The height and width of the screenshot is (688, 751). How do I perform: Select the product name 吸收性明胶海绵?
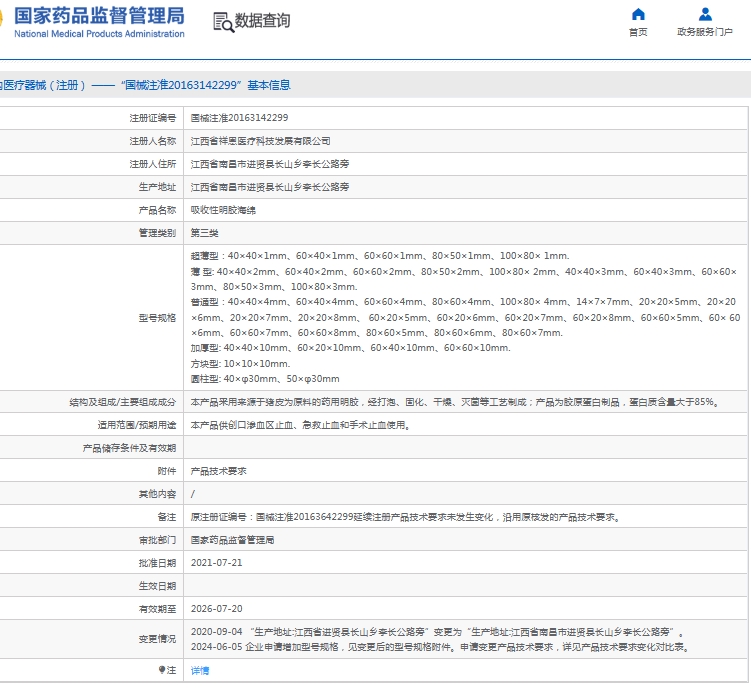(223, 210)
